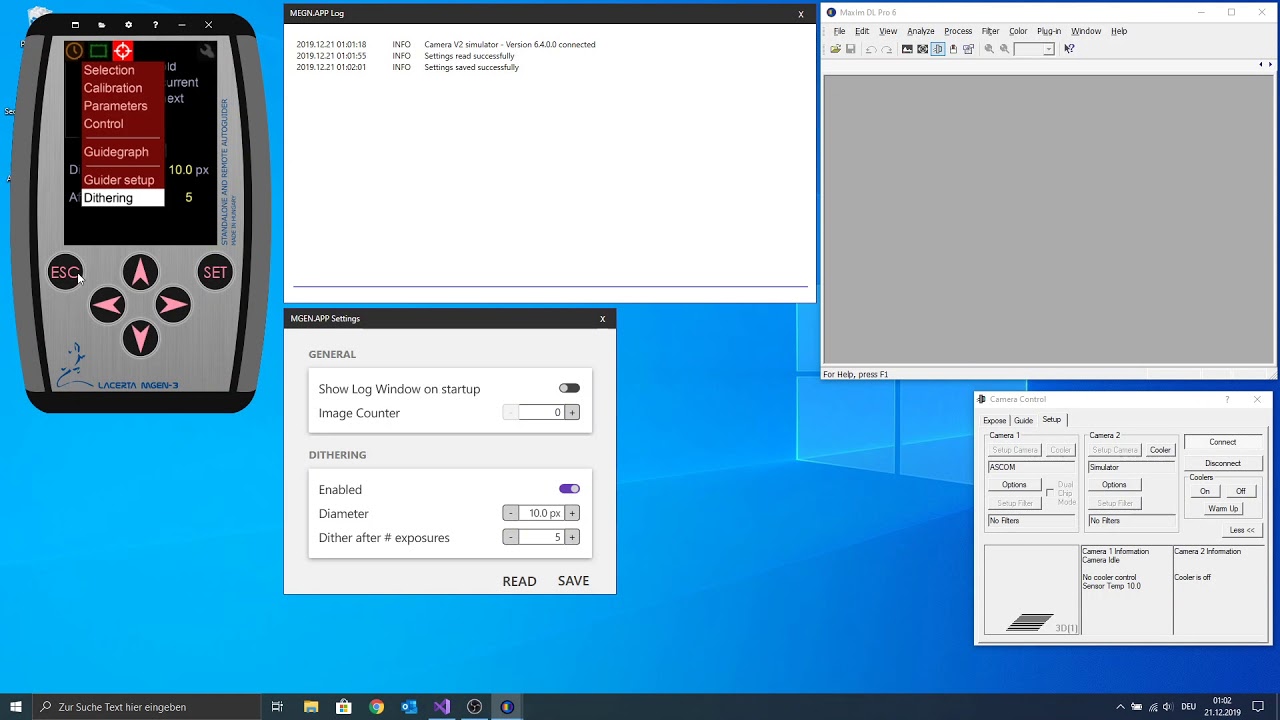The width and height of the screenshot is (1280, 720).
Task: Click the folder icon in MGEN title bar
Action: point(101,25)
